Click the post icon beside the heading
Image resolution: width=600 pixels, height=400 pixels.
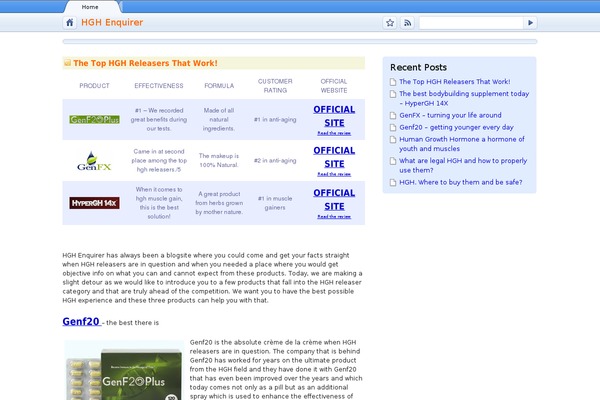point(67,63)
